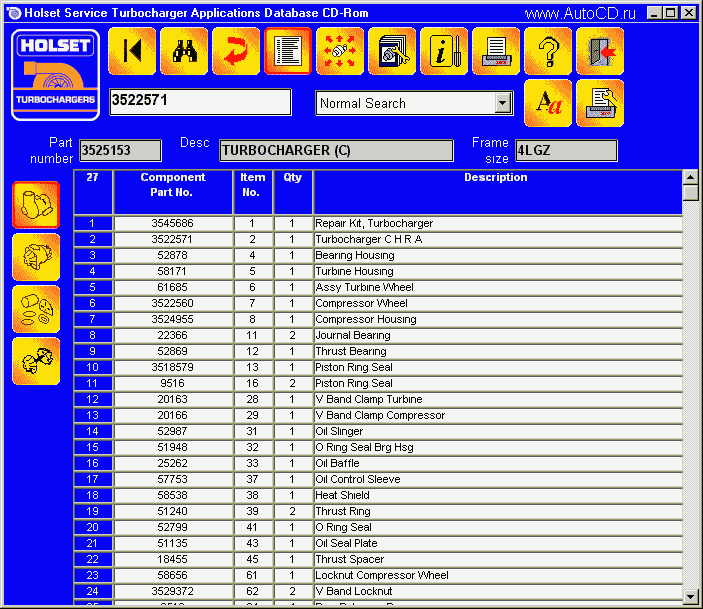Select row number 24 header cell
This screenshot has height=609, width=703.
tap(93, 591)
